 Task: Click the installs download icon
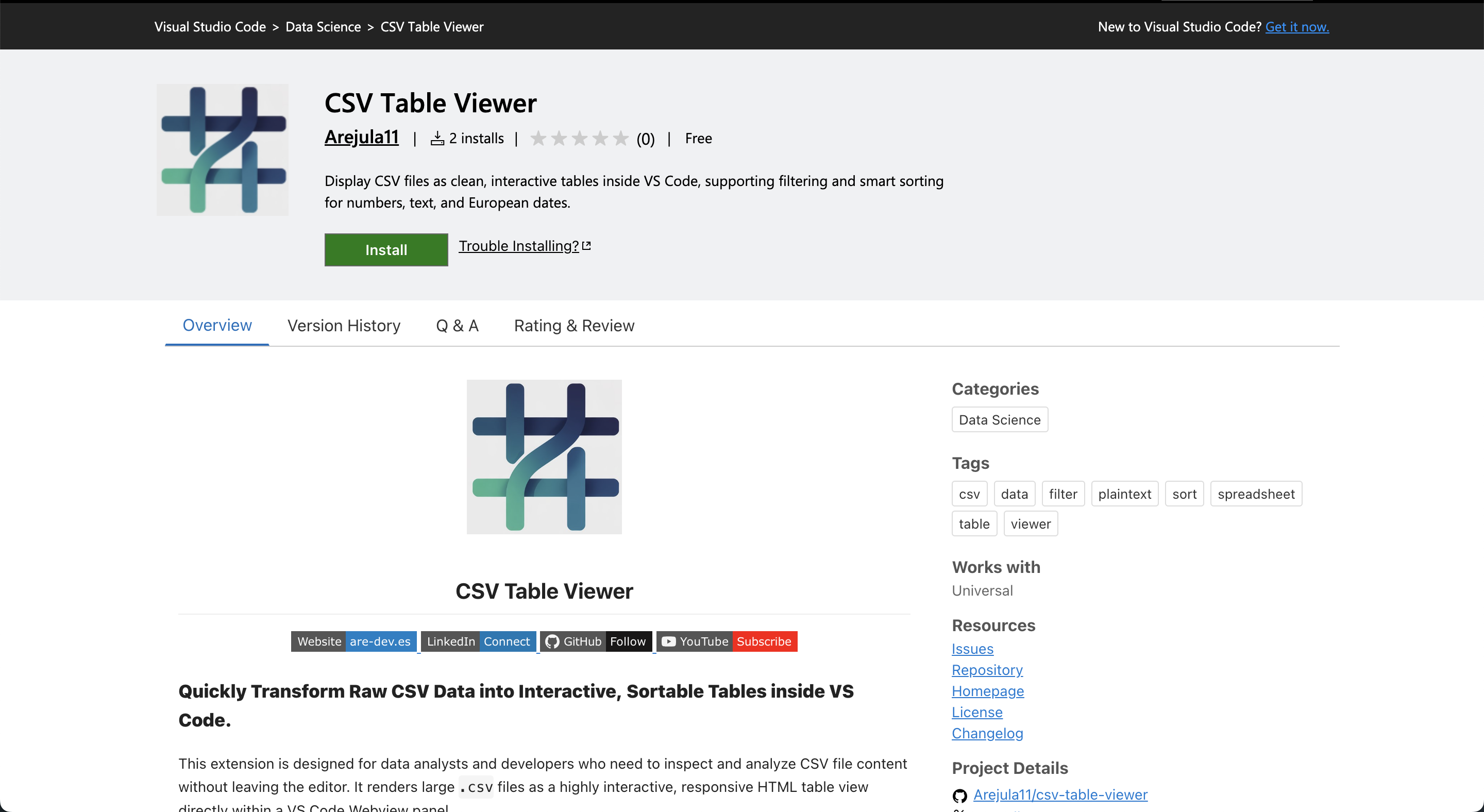point(436,138)
